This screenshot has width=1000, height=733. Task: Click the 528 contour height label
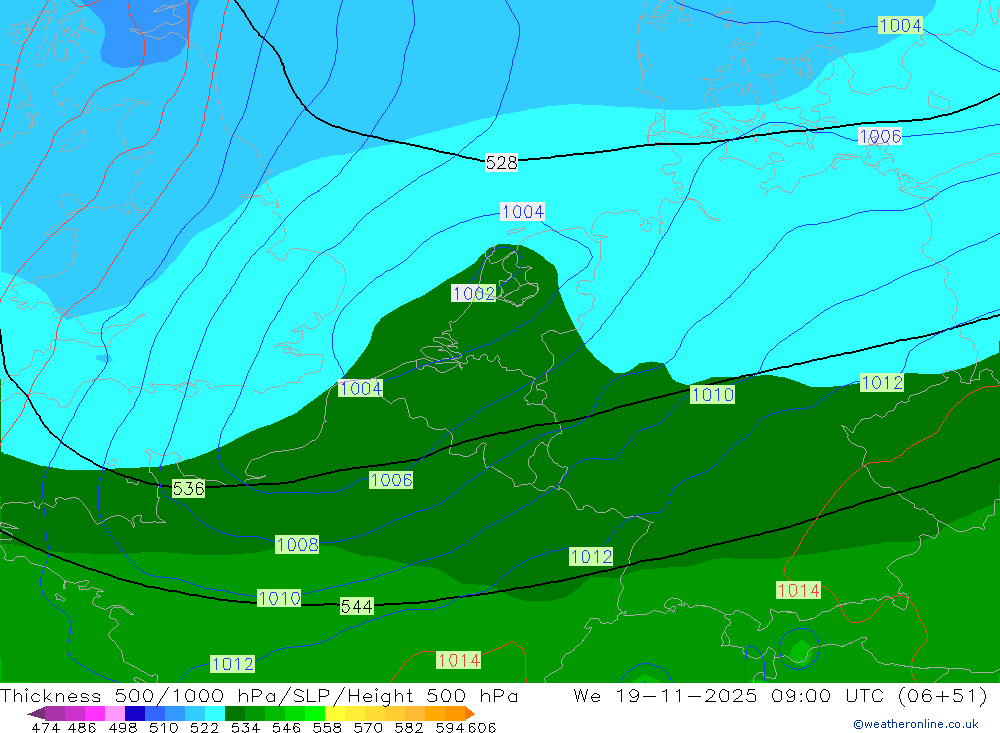tap(501, 163)
